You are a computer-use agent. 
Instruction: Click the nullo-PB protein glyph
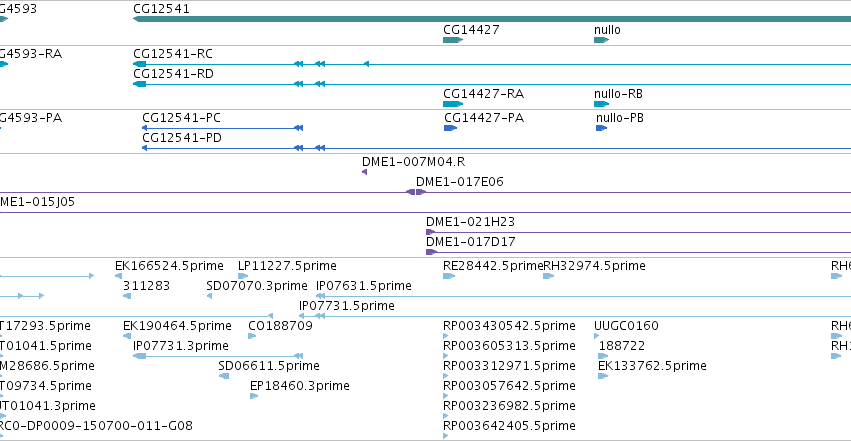coord(601,128)
